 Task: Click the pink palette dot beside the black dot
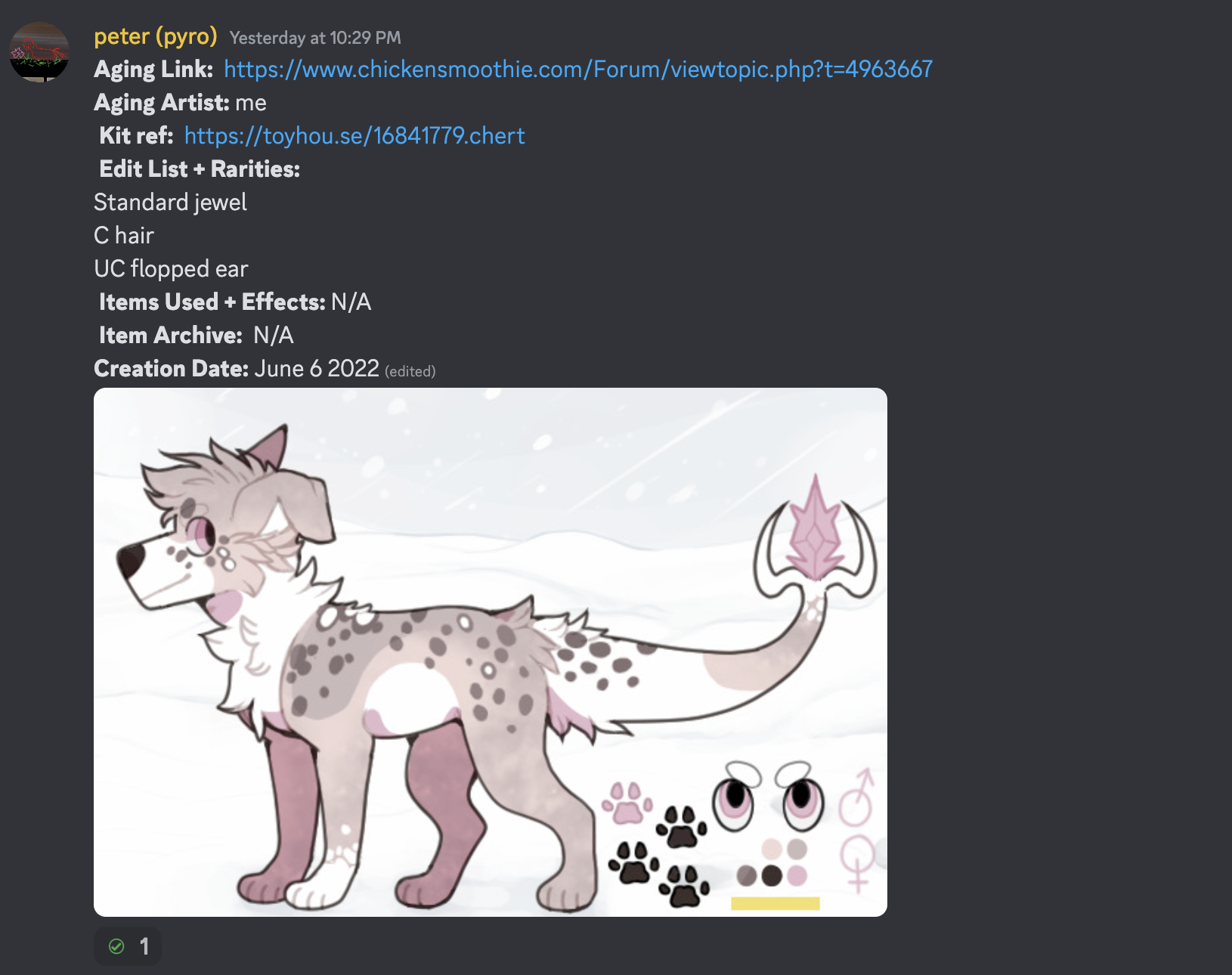(797, 876)
